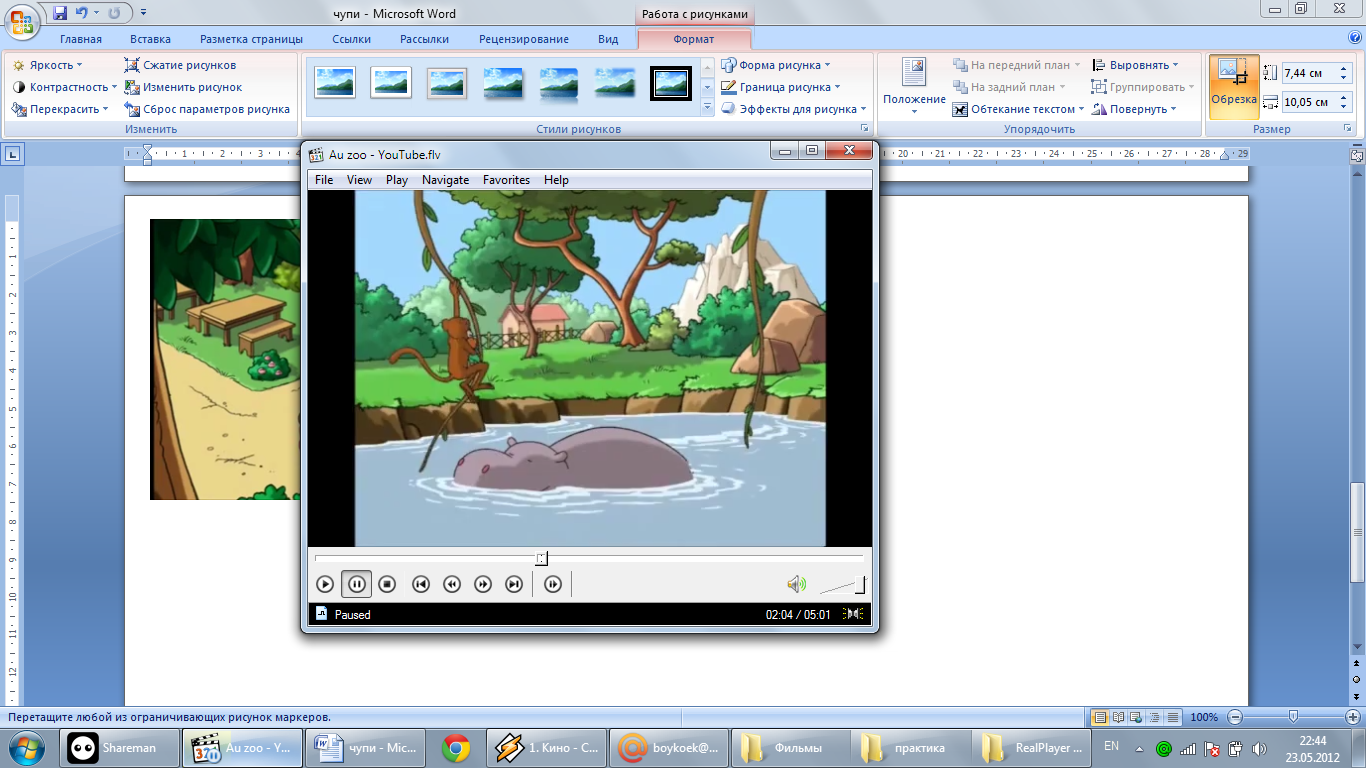
Task: Undo the last action in Word
Action: 82,13
